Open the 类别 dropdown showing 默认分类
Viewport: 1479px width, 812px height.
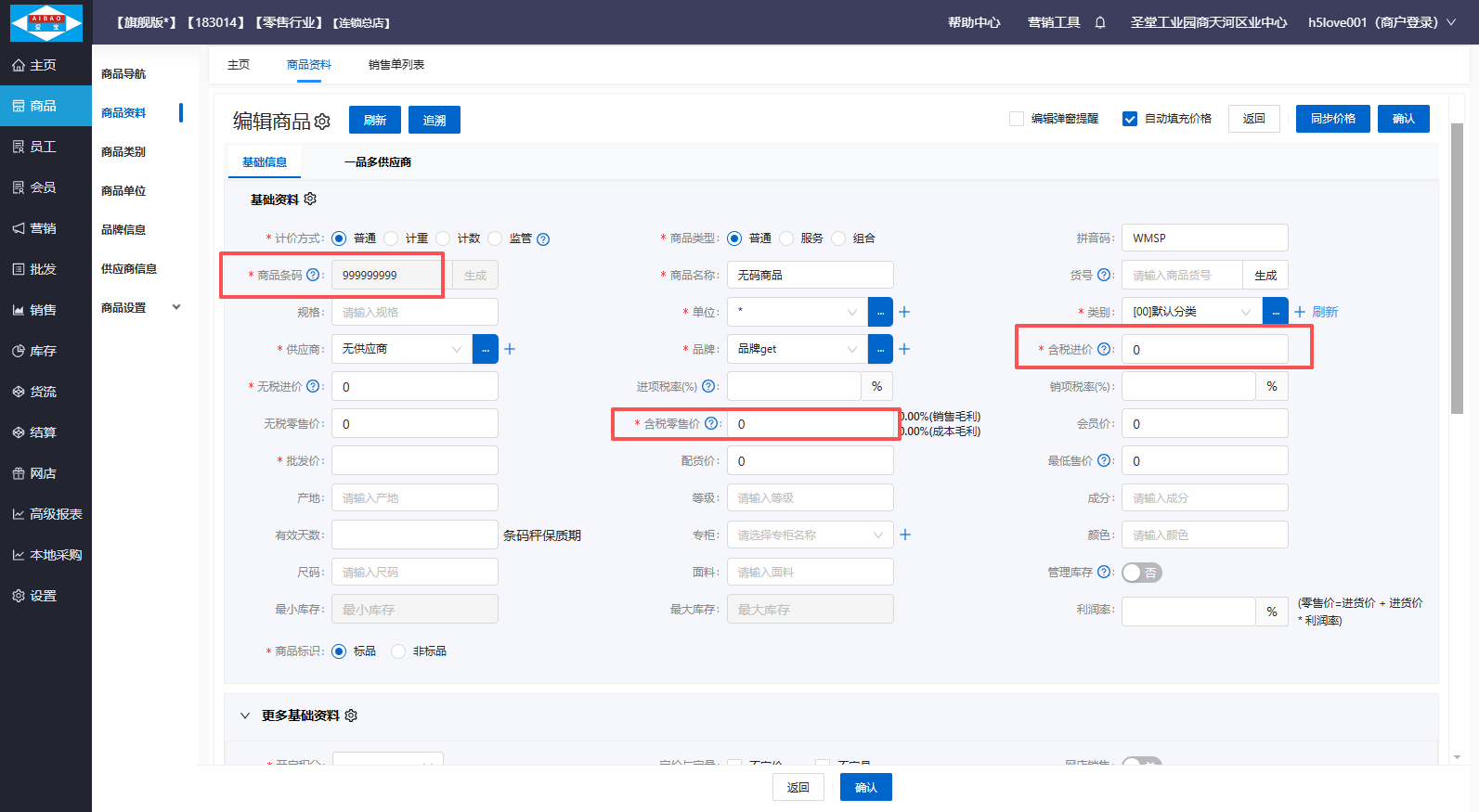point(1191,312)
